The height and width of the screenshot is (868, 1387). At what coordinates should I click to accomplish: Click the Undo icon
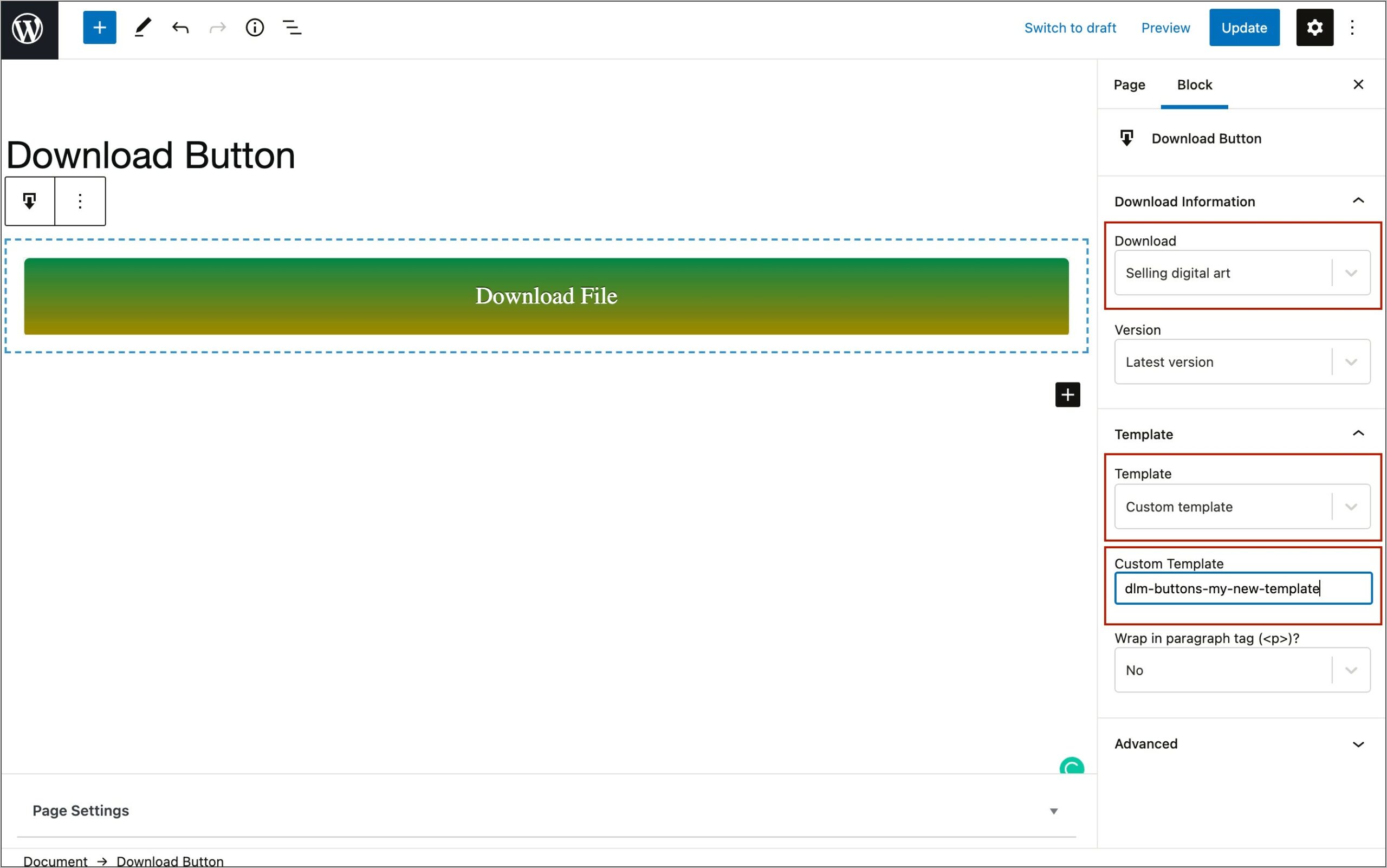(179, 27)
